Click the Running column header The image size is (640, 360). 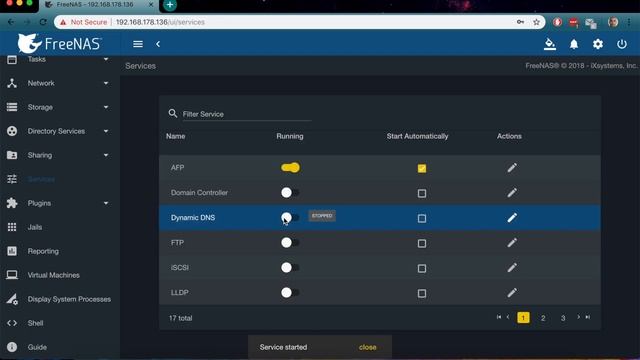290,136
